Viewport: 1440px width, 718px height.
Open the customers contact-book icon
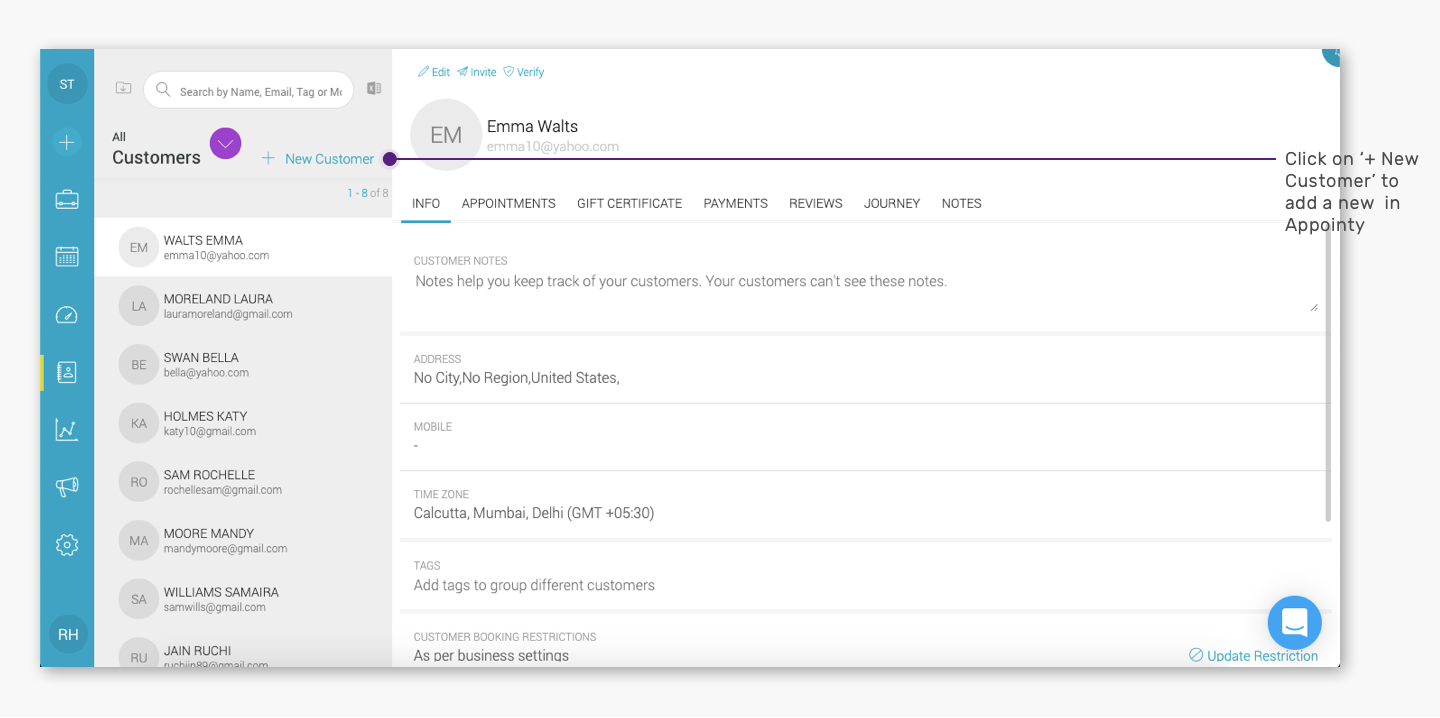(67, 373)
